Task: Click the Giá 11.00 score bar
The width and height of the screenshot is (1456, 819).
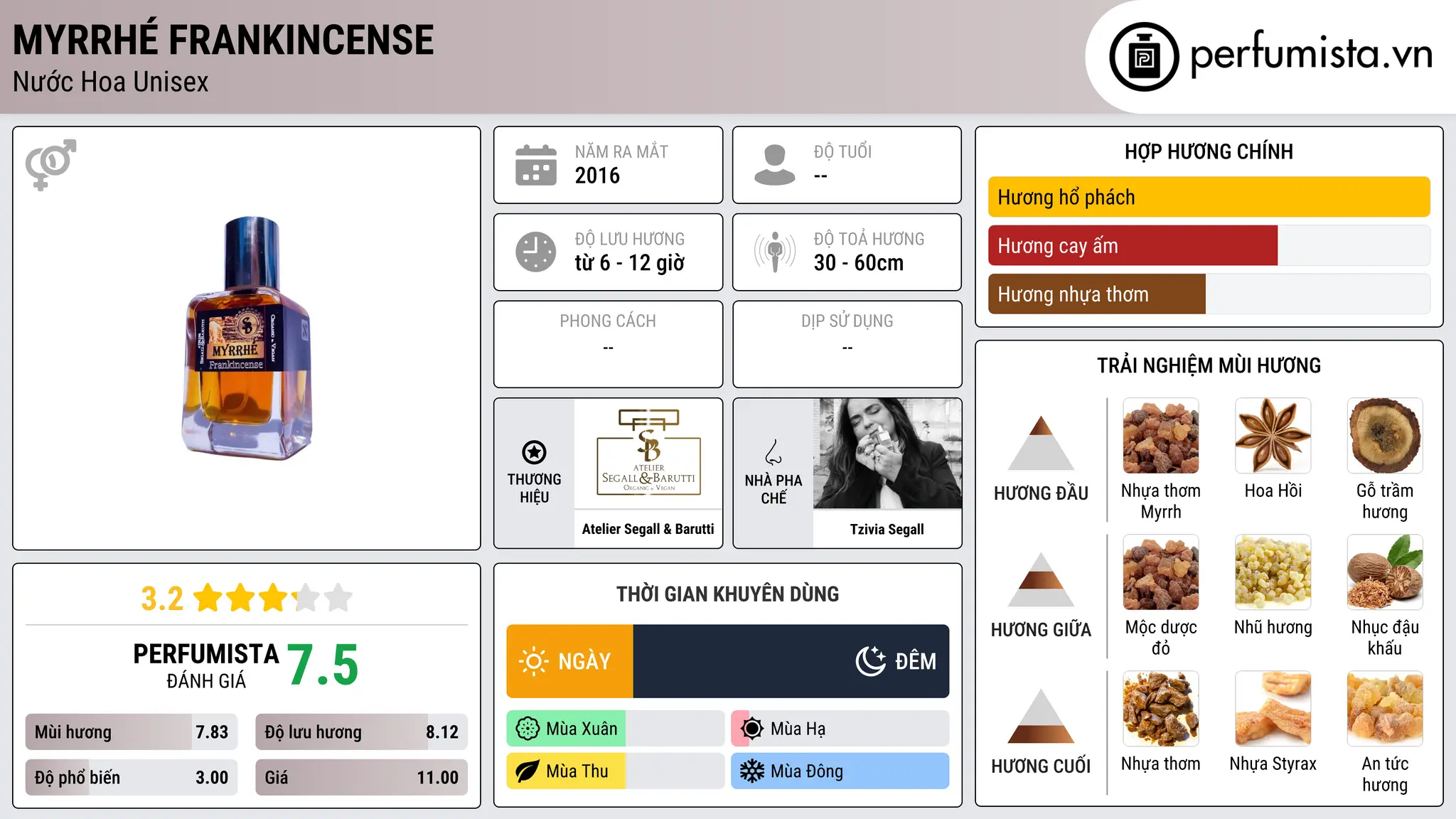Action: 361,778
